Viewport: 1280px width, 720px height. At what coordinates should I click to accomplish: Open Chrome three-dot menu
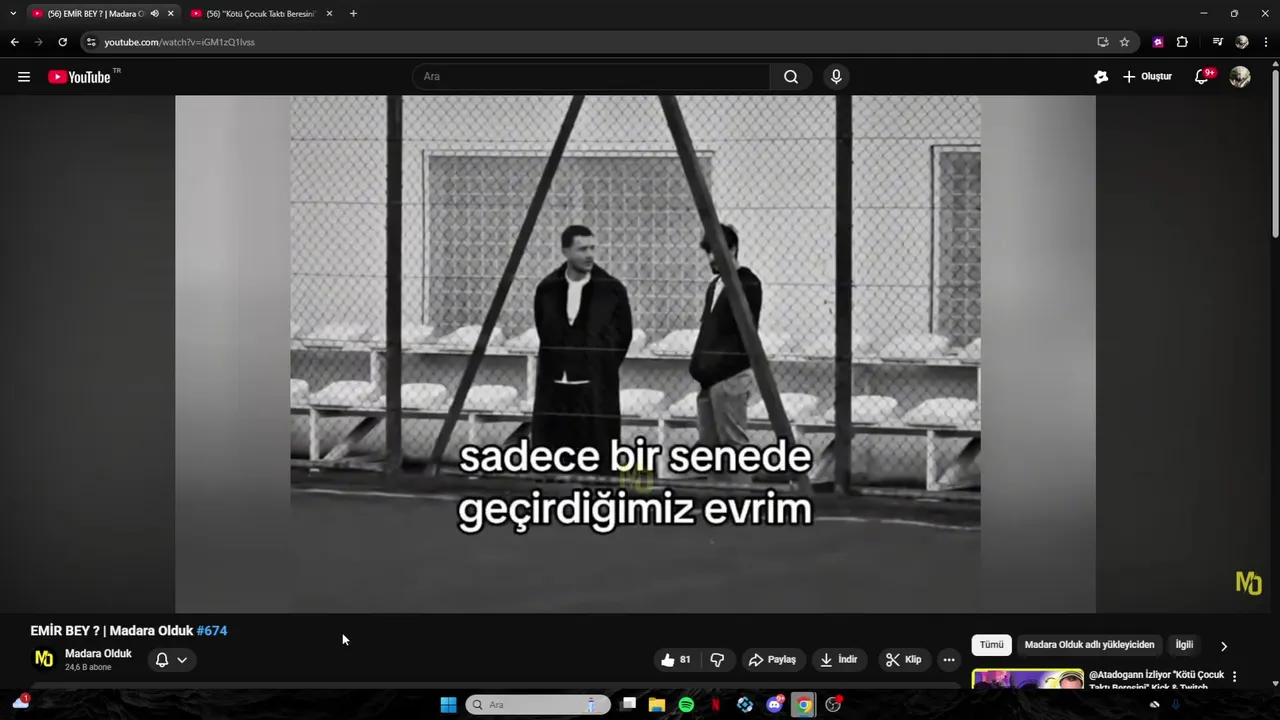point(1266,42)
